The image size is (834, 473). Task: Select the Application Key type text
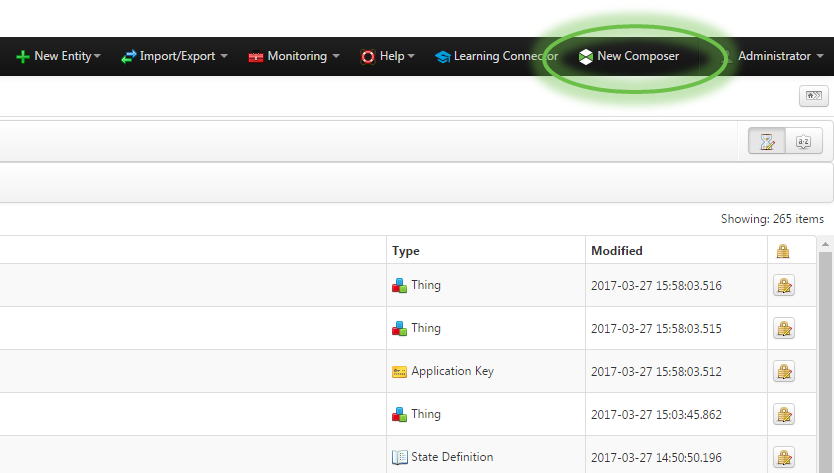(452, 371)
